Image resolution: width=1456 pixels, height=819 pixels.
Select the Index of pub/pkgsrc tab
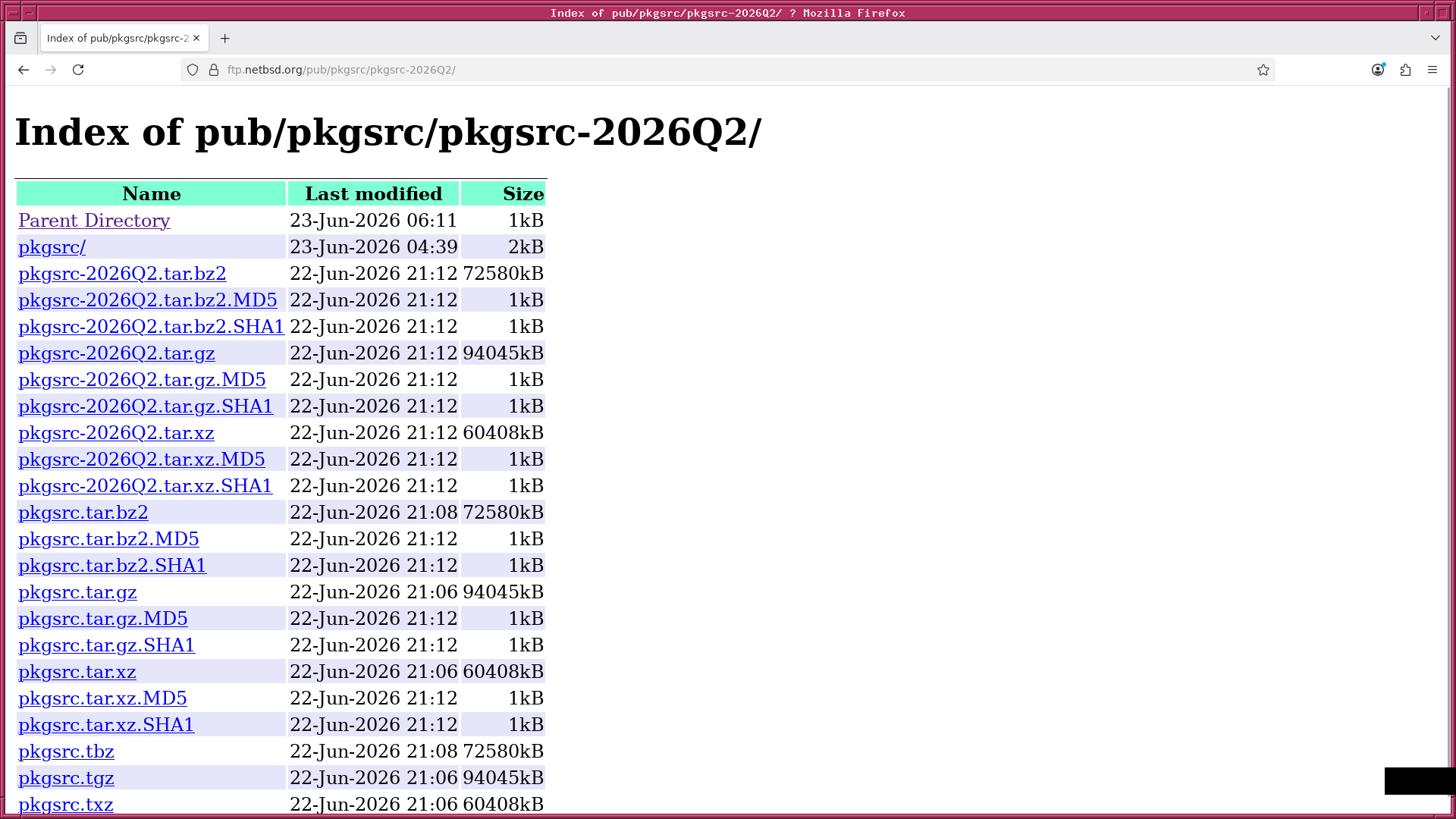[x=125, y=38]
